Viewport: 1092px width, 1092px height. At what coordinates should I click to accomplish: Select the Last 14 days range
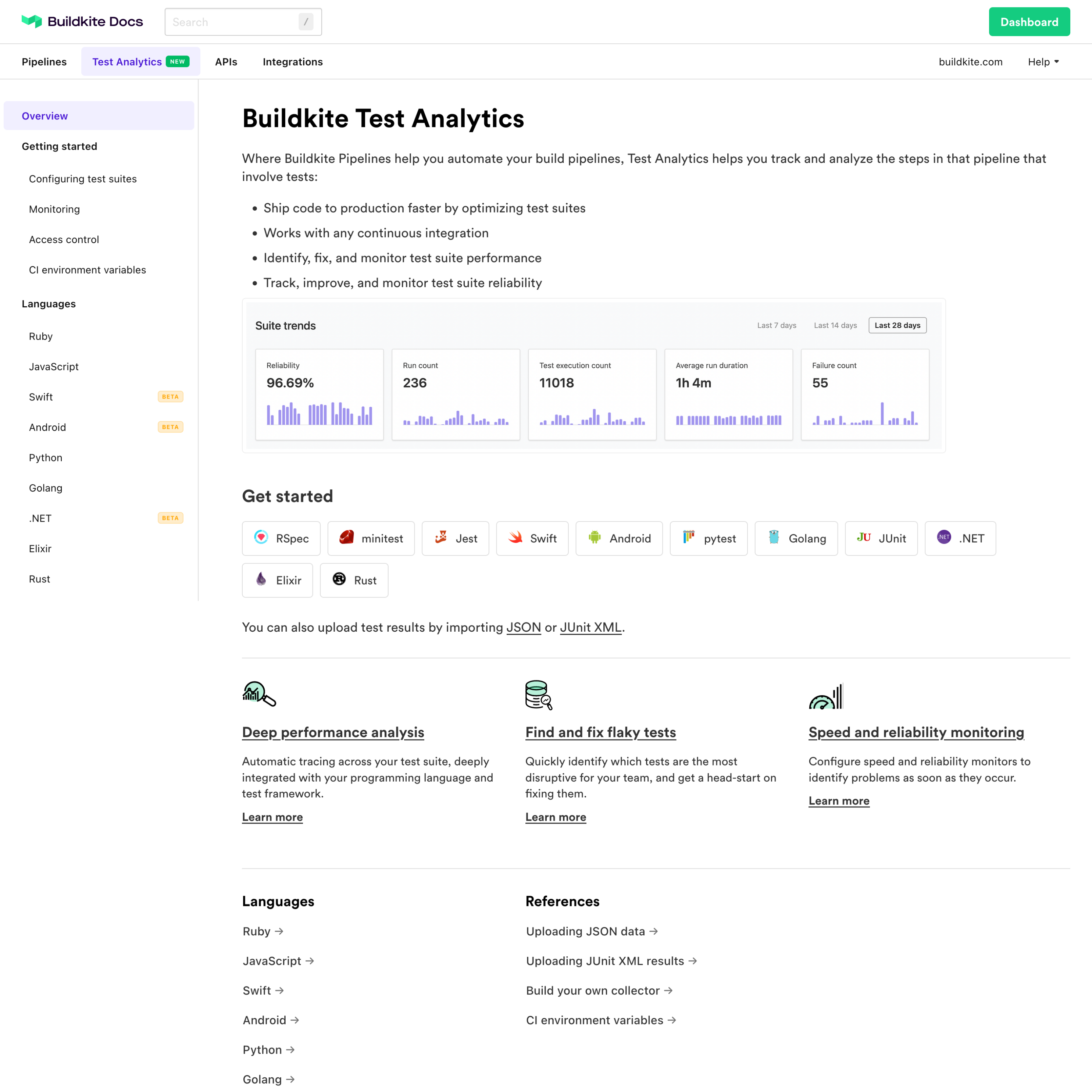(x=835, y=325)
